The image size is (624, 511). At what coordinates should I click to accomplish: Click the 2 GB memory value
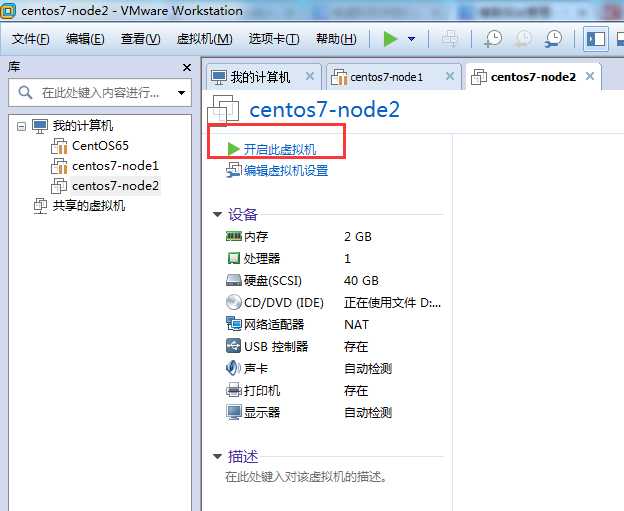tap(358, 237)
